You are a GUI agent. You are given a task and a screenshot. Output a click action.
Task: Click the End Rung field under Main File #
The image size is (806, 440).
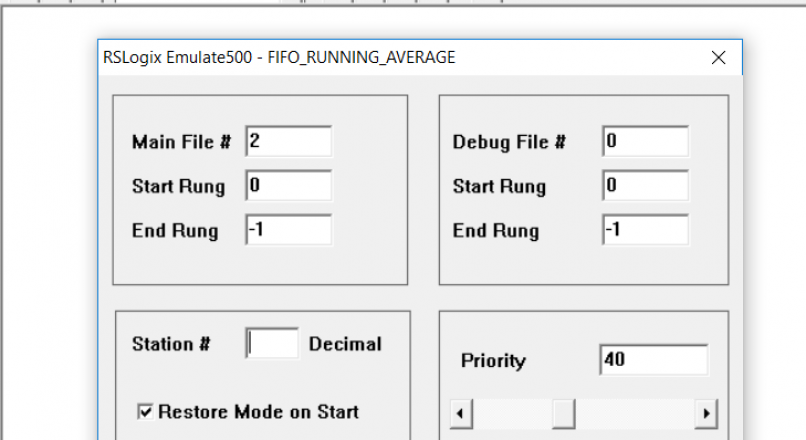point(289,230)
